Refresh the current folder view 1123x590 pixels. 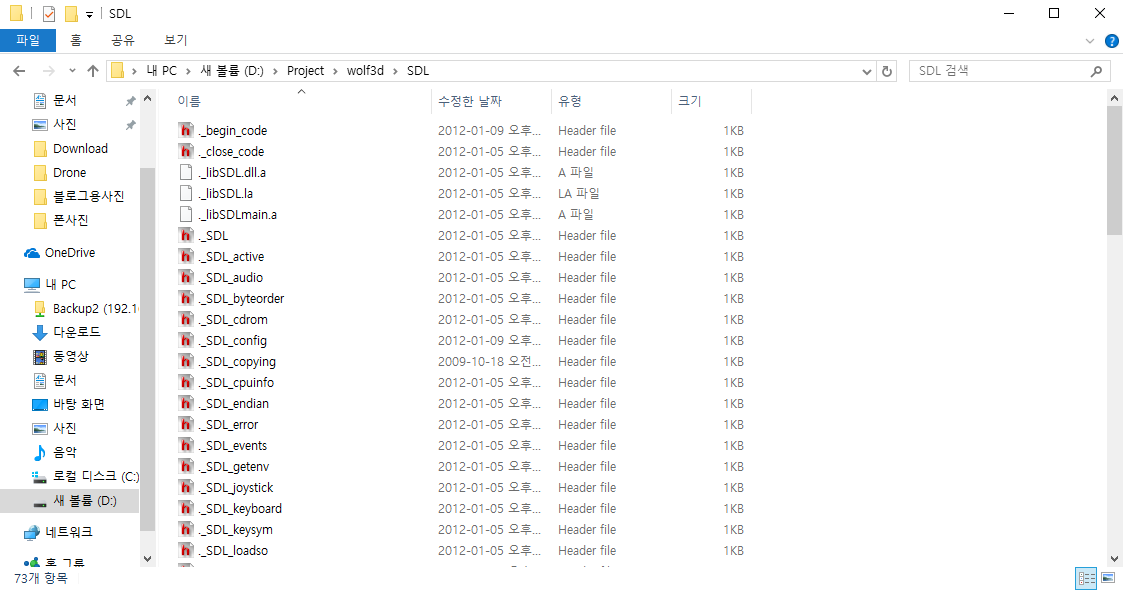[x=887, y=71]
